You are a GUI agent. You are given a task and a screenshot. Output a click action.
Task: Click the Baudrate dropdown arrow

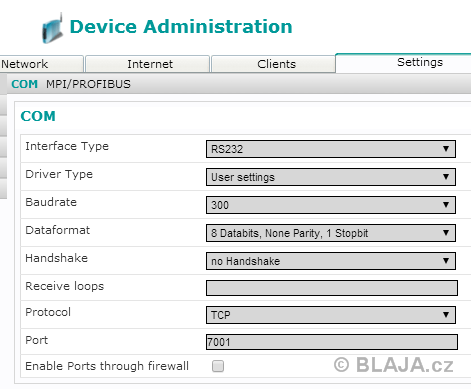(x=446, y=205)
